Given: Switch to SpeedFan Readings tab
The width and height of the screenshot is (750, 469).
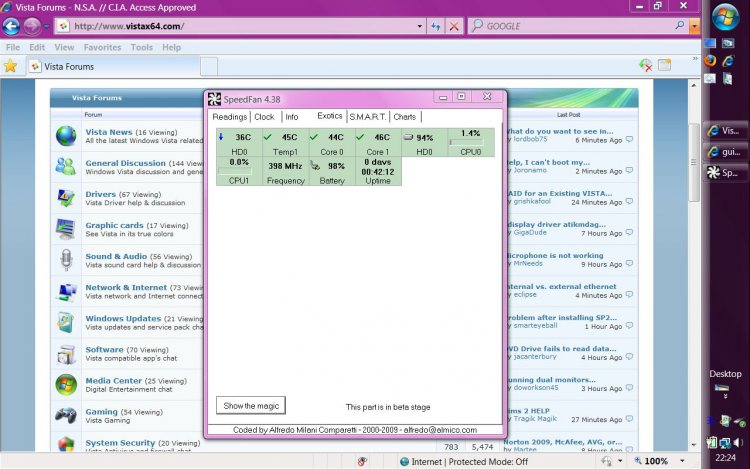Looking at the screenshot, I should [x=230, y=117].
